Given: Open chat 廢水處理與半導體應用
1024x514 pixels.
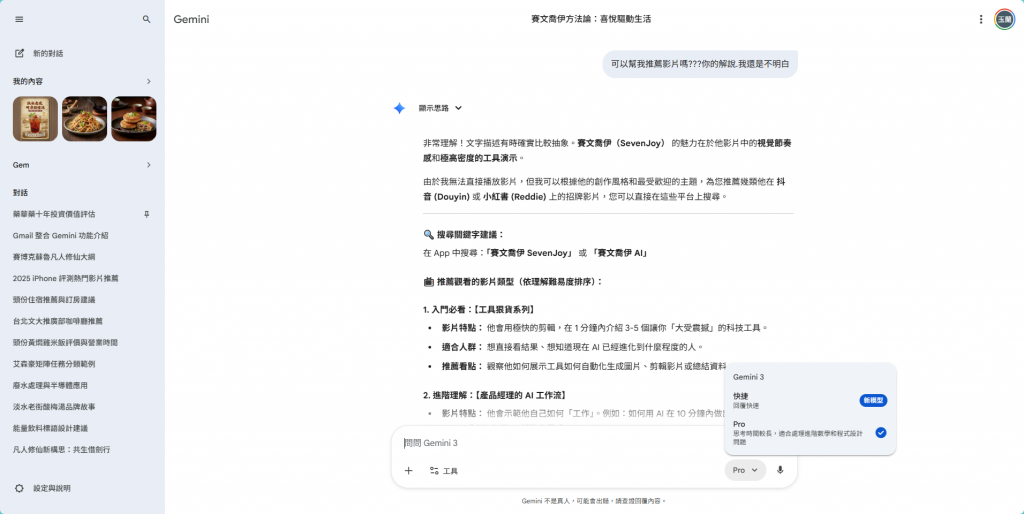Looking at the screenshot, I should click(50, 385).
